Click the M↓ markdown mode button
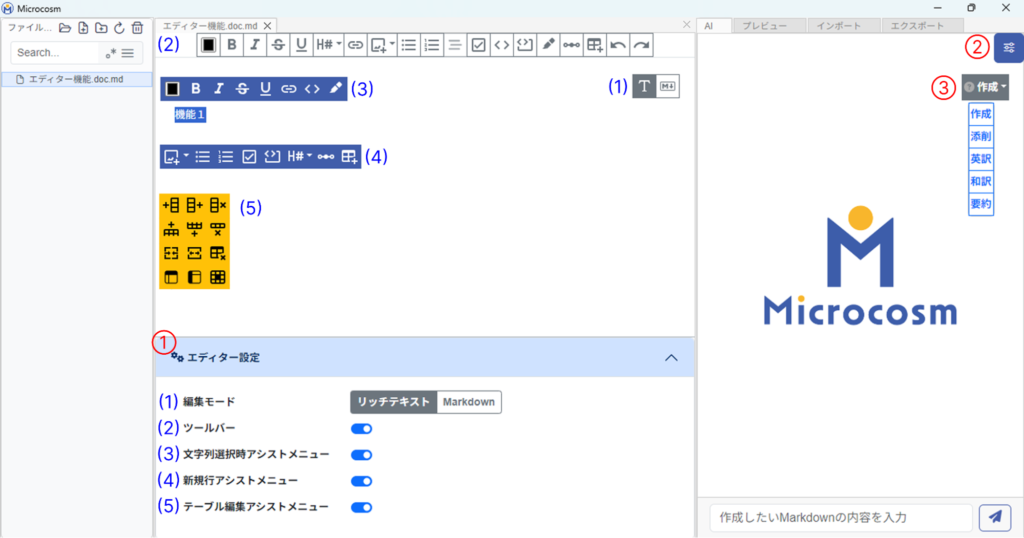 (x=667, y=86)
